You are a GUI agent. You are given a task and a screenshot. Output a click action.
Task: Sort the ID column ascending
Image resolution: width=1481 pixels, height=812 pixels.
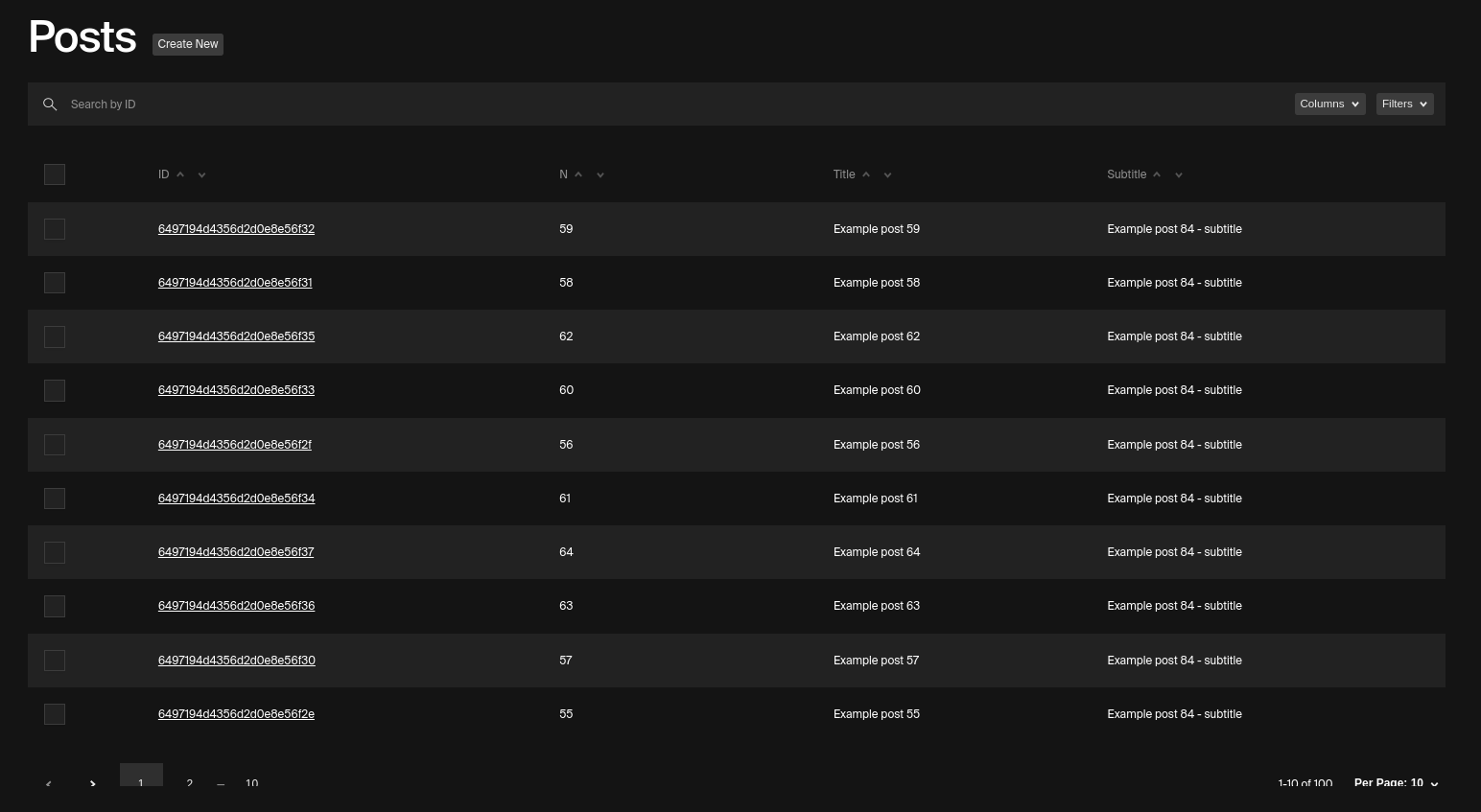[180, 174]
